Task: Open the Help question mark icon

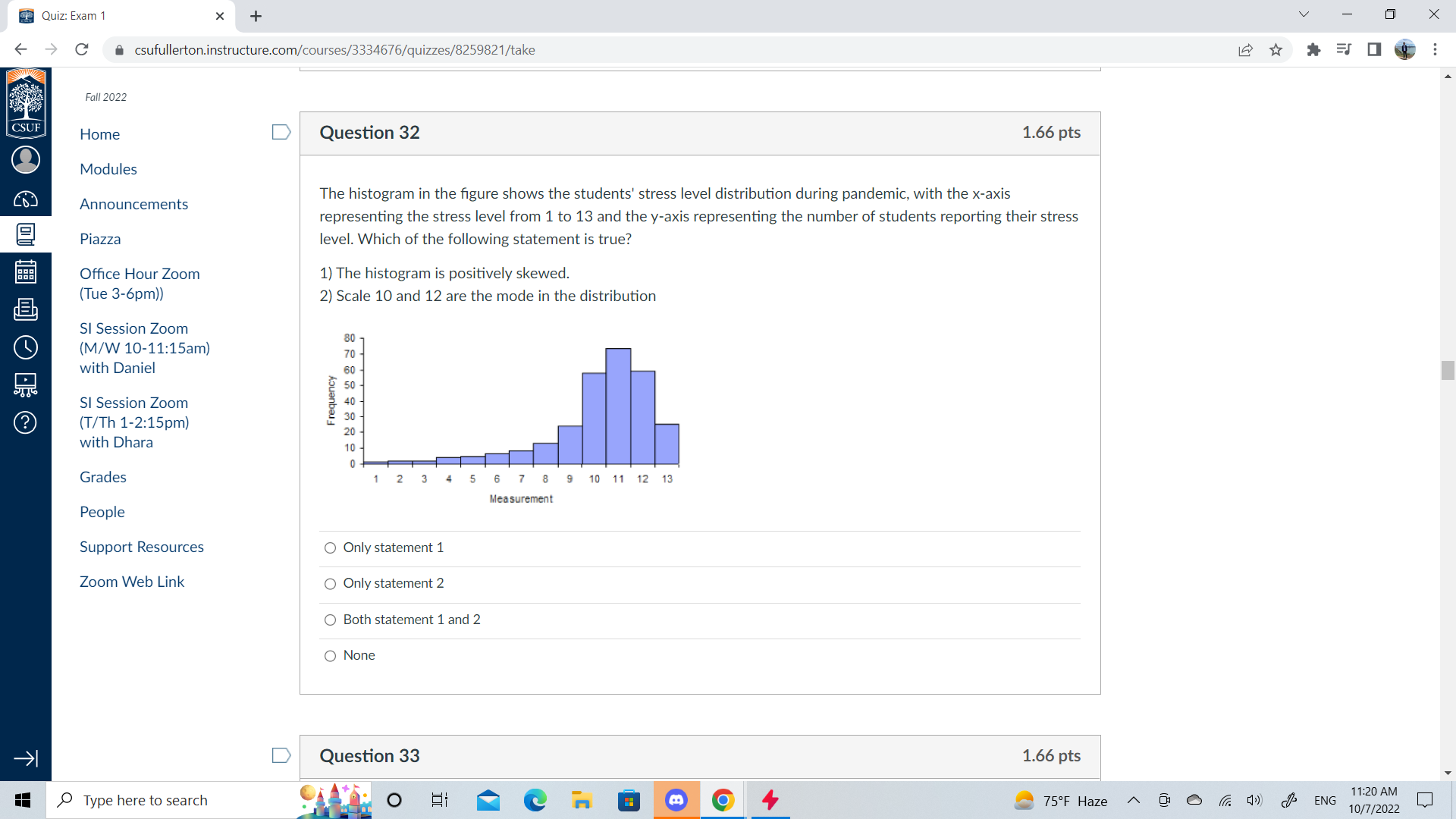Action: [x=25, y=422]
